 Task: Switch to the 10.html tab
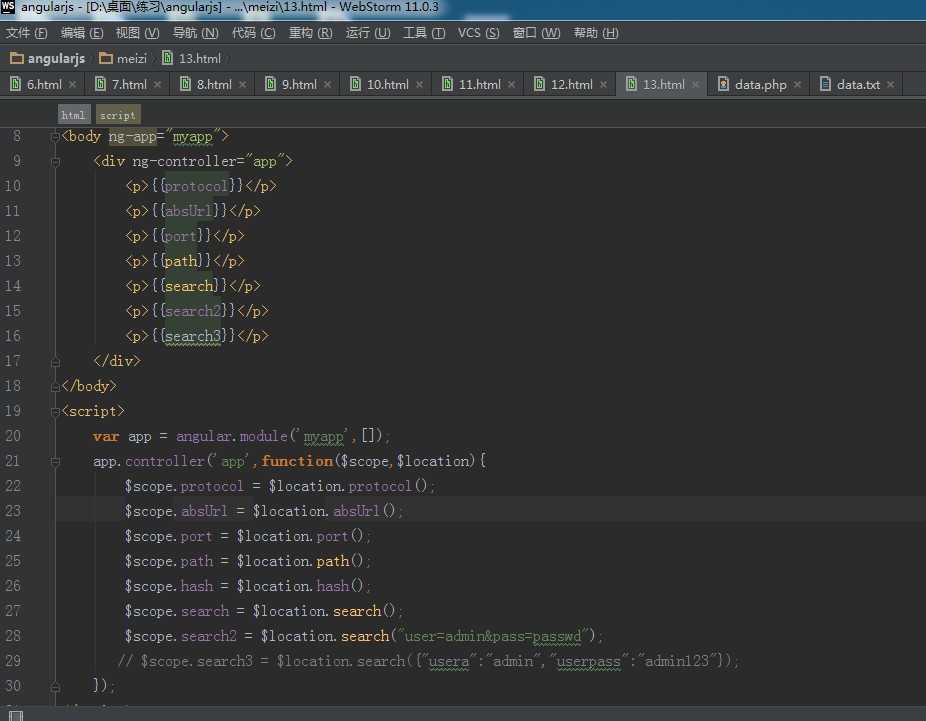point(387,85)
